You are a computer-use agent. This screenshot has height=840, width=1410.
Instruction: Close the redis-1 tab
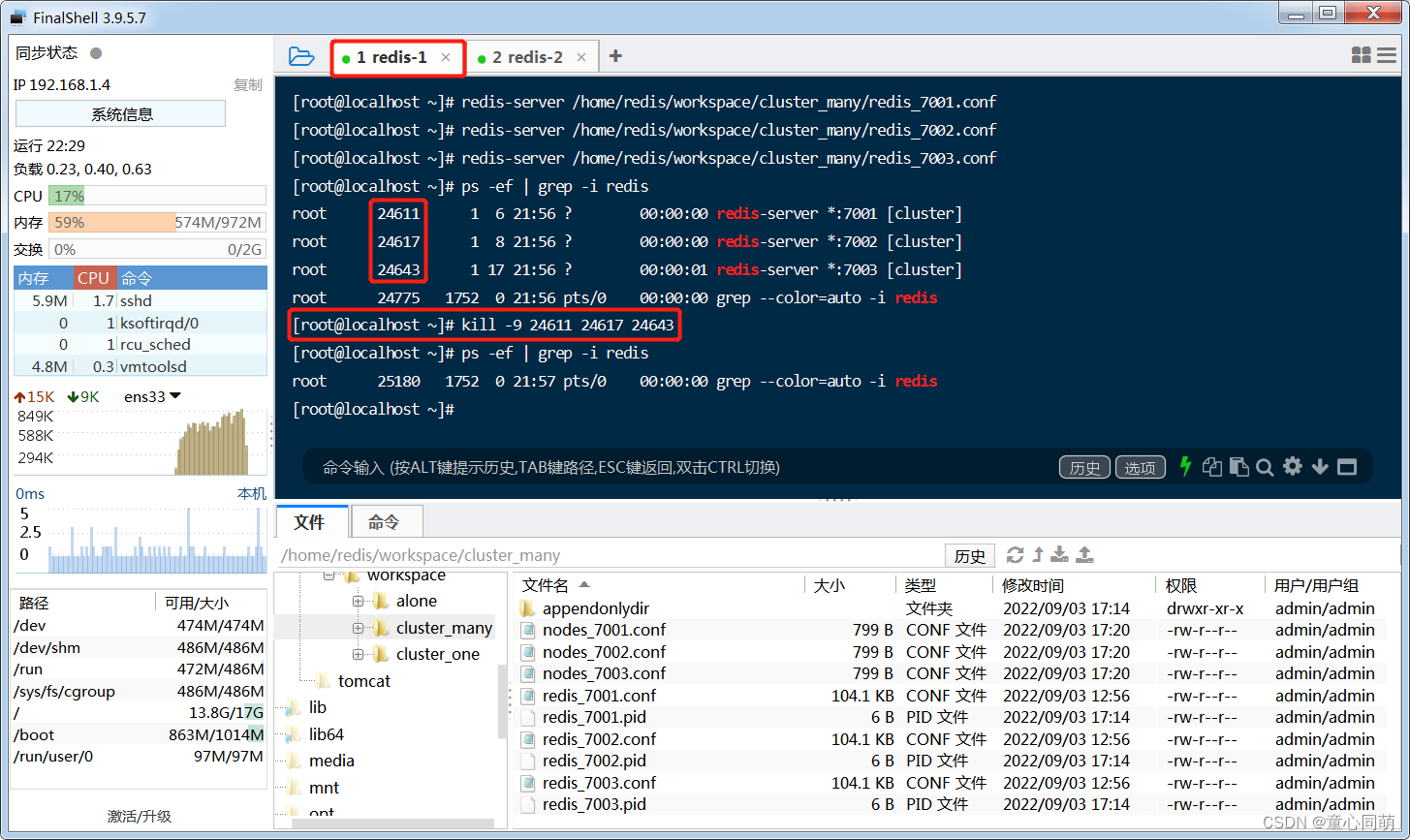click(x=446, y=57)
